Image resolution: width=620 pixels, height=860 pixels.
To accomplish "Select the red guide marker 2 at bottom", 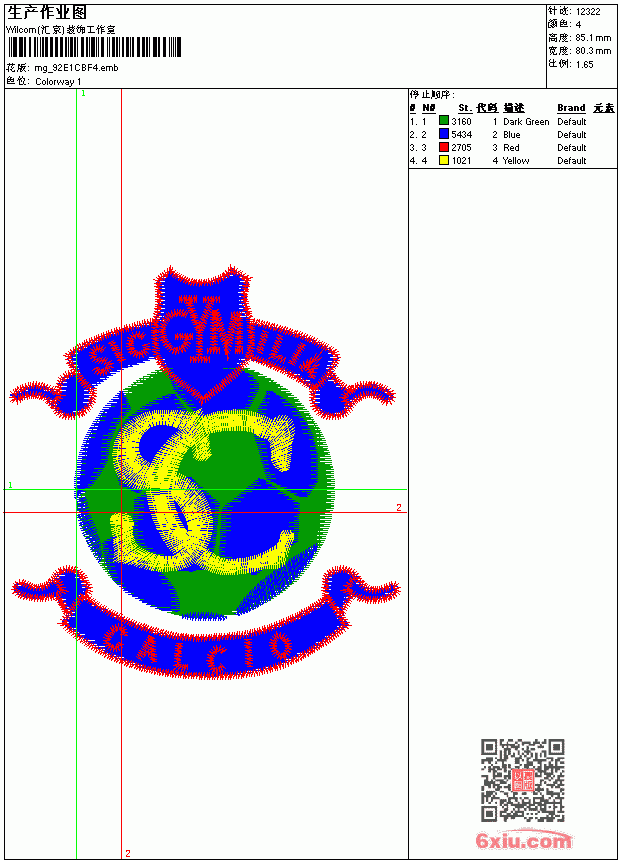I will click(128, 853).
